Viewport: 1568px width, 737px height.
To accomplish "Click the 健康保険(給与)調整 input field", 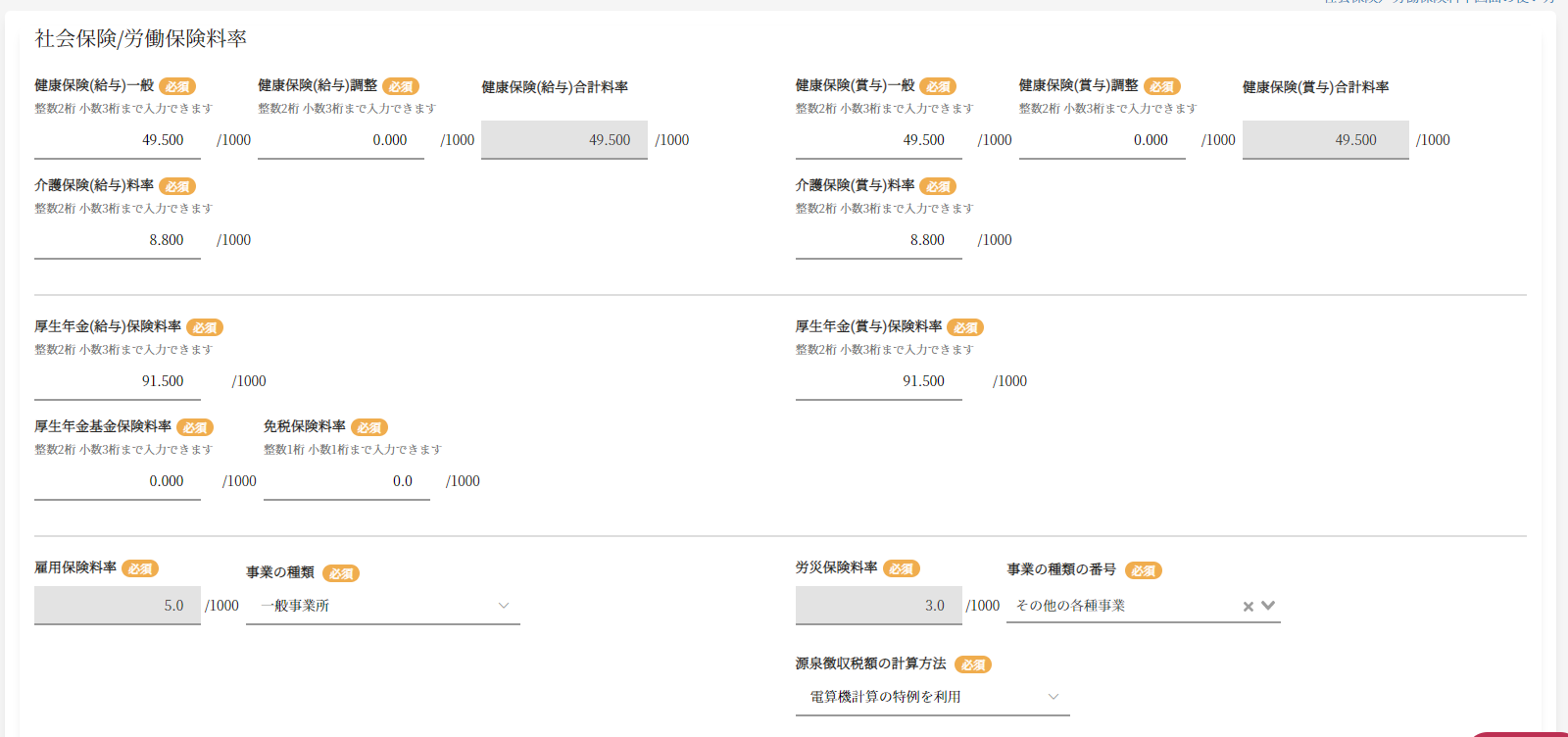I will 341,140.
